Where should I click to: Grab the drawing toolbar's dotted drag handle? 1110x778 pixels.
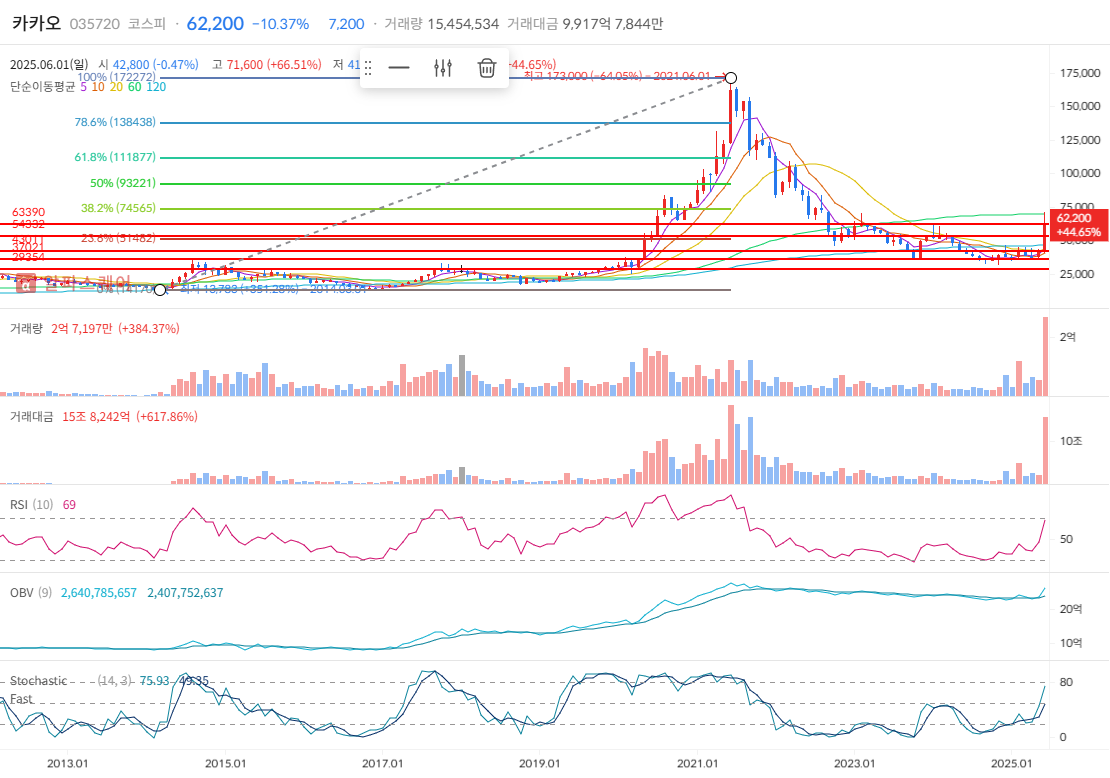[368, 68]
